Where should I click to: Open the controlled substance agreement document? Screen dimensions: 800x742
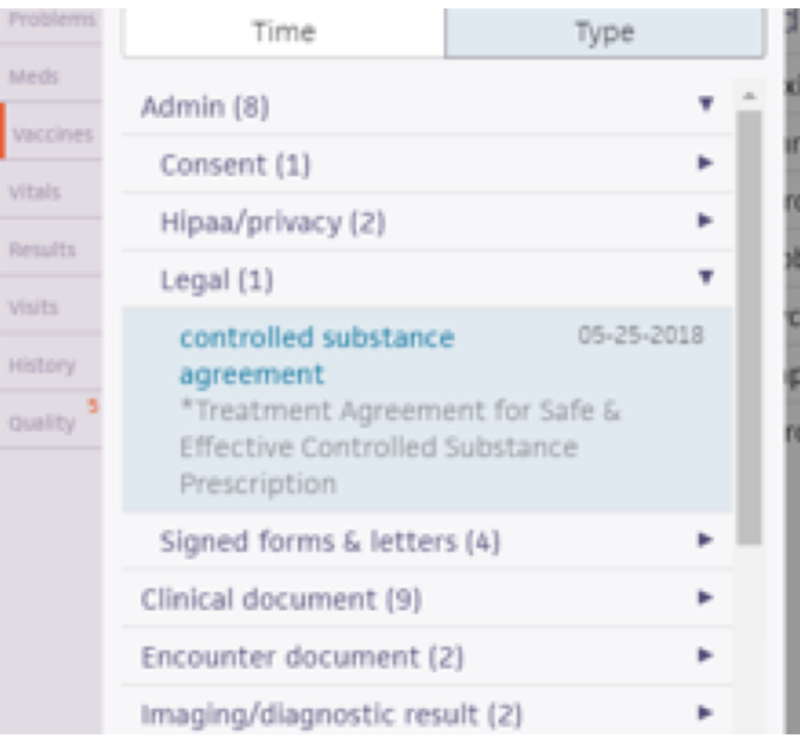click(x=316, y=355)
